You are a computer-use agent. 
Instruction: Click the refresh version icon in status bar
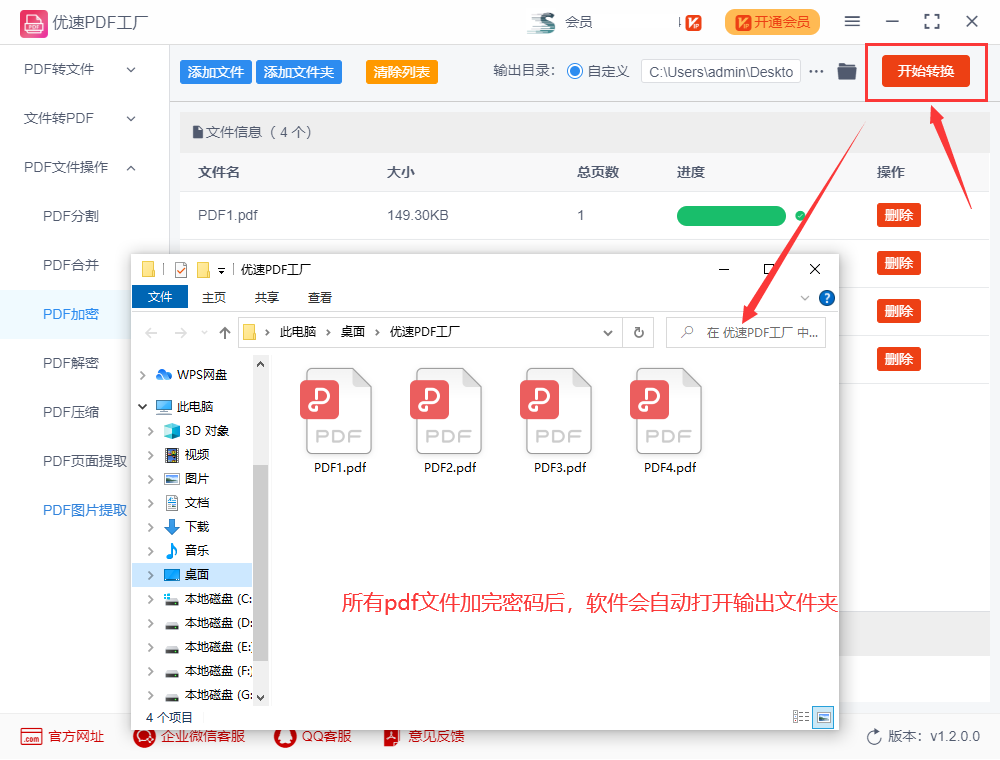(874, 736)
